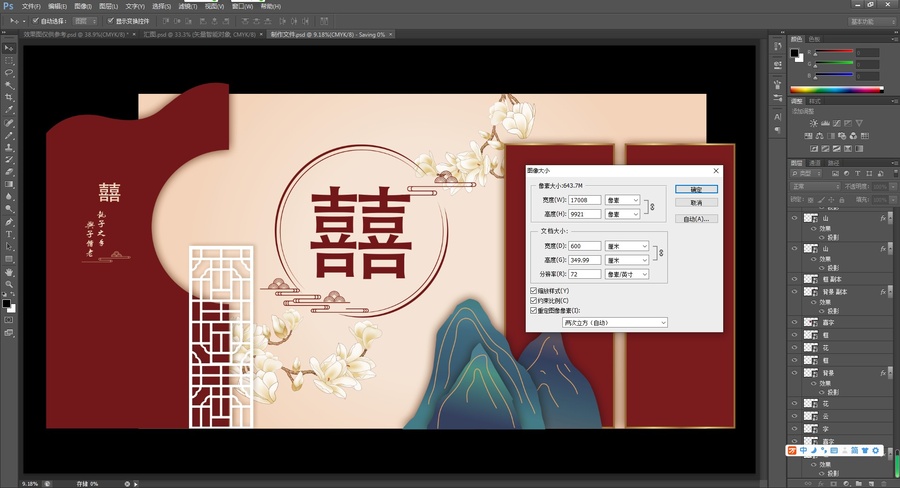Open the resolution unit dropdown (像素/英寸)
This screenshot has width=900, height=488.
pos(627,274)
